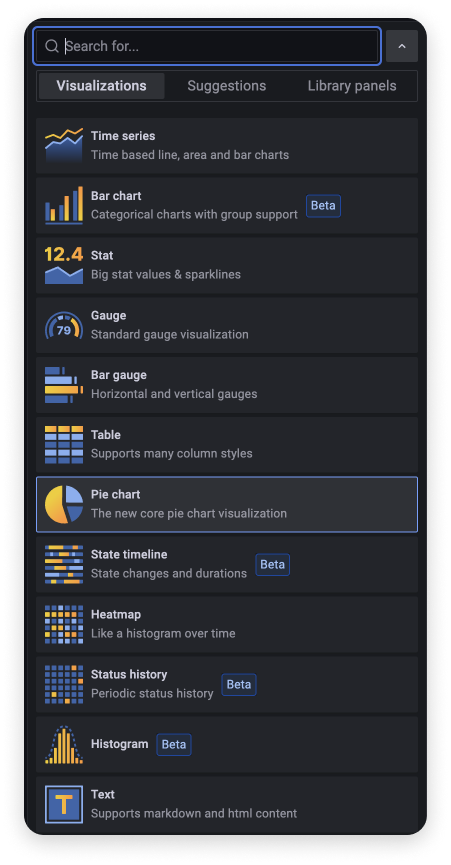Select the Pie chart icon
The width and height of the screenshot is (451, 865).
[64, 504]
